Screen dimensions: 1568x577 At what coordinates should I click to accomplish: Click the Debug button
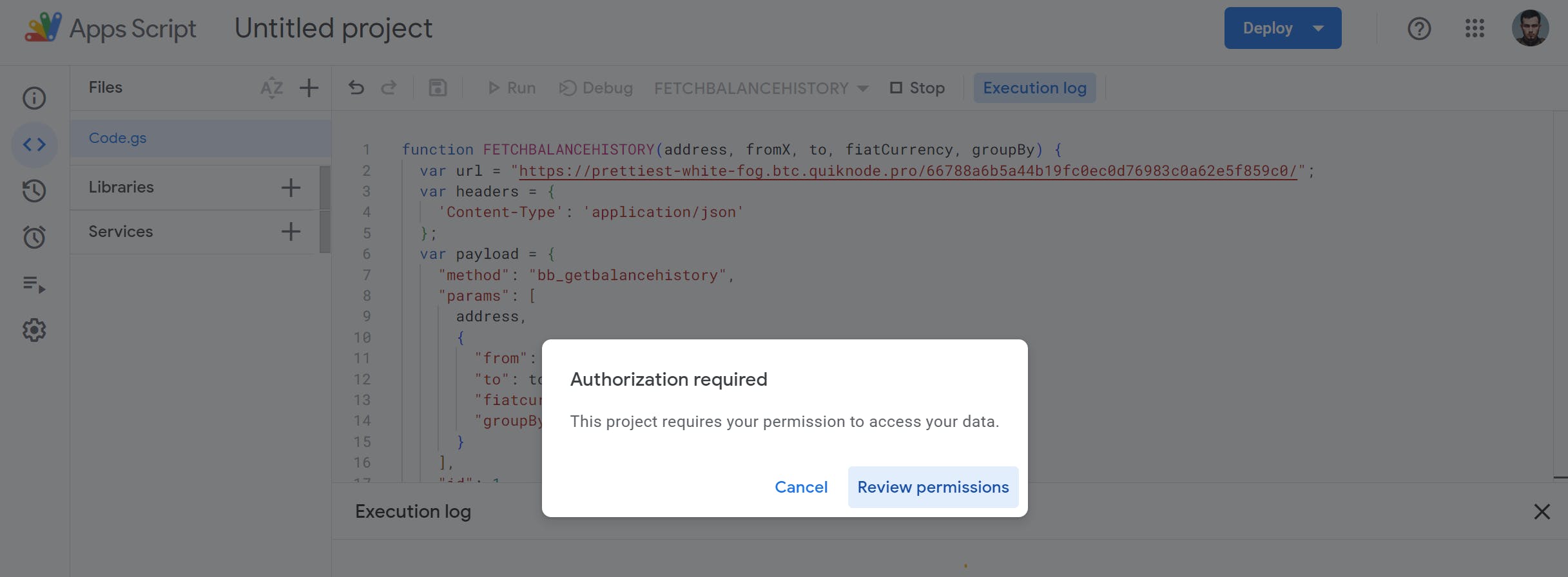595,88
